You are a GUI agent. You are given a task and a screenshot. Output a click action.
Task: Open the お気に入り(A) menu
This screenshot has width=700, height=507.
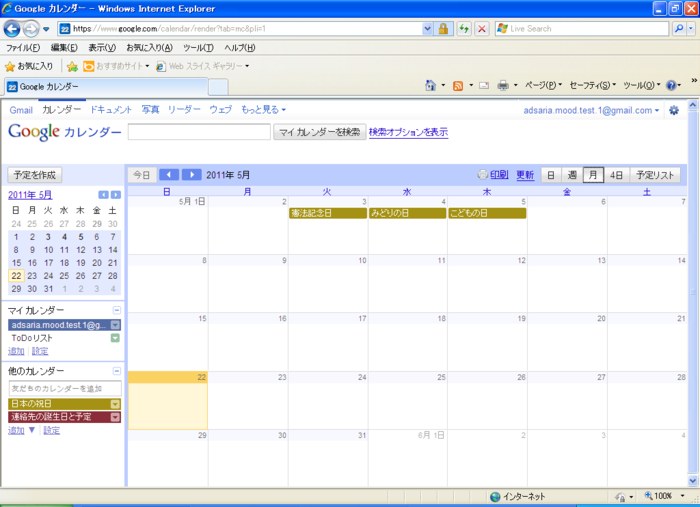(149, 48)
